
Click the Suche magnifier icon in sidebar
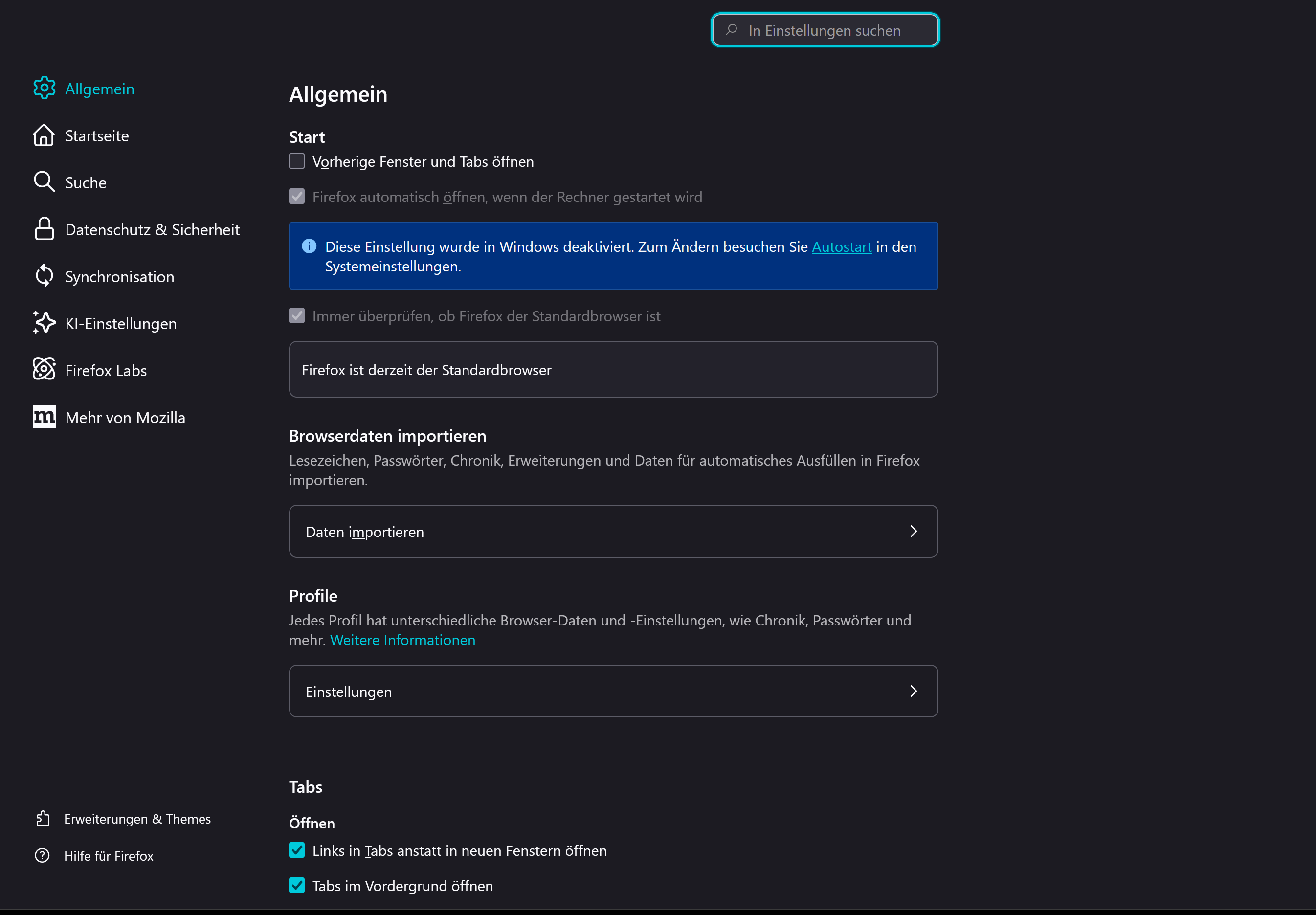click(44, 182)
